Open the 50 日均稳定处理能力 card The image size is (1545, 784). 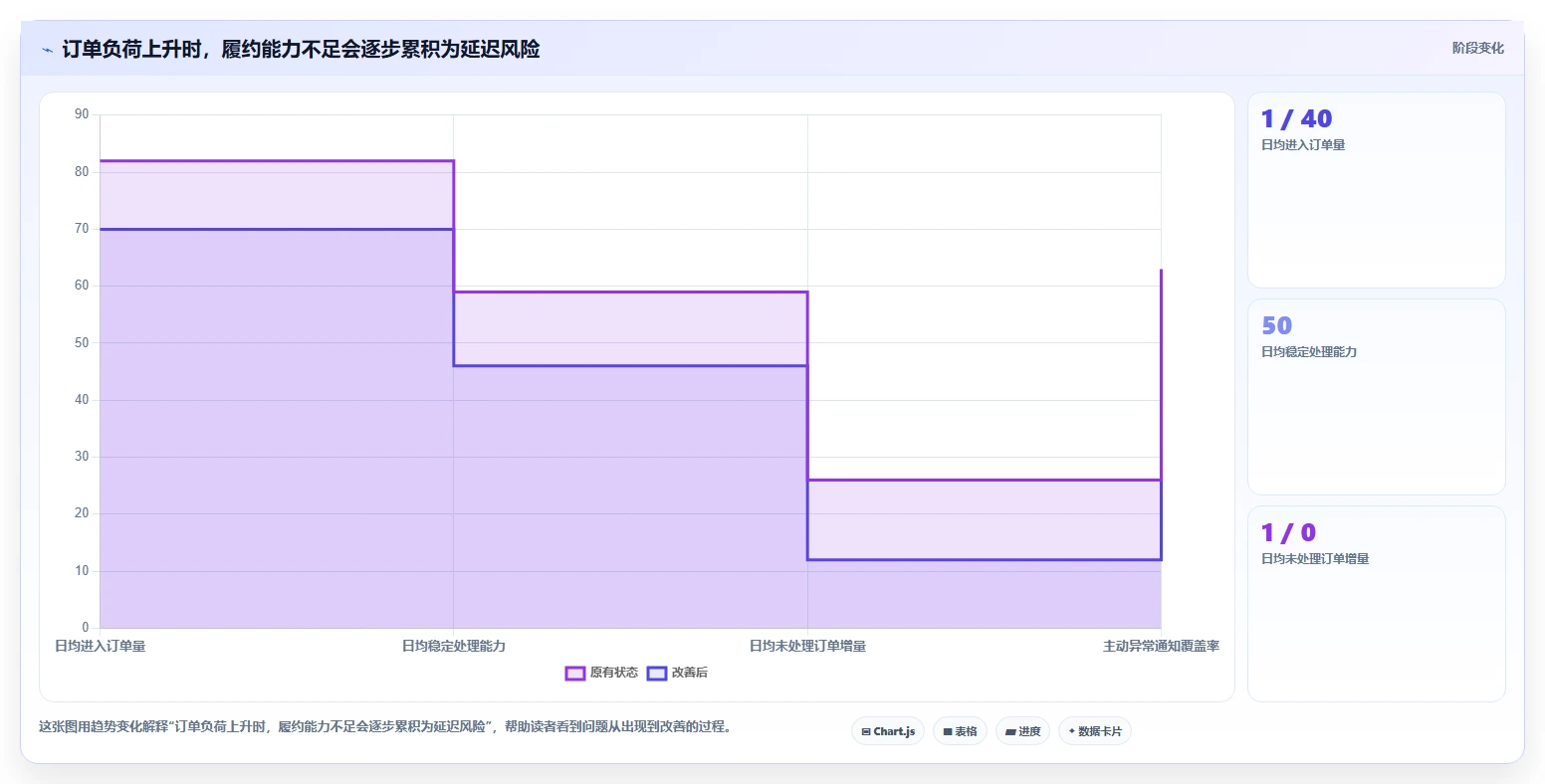[x=1377, y=397]
